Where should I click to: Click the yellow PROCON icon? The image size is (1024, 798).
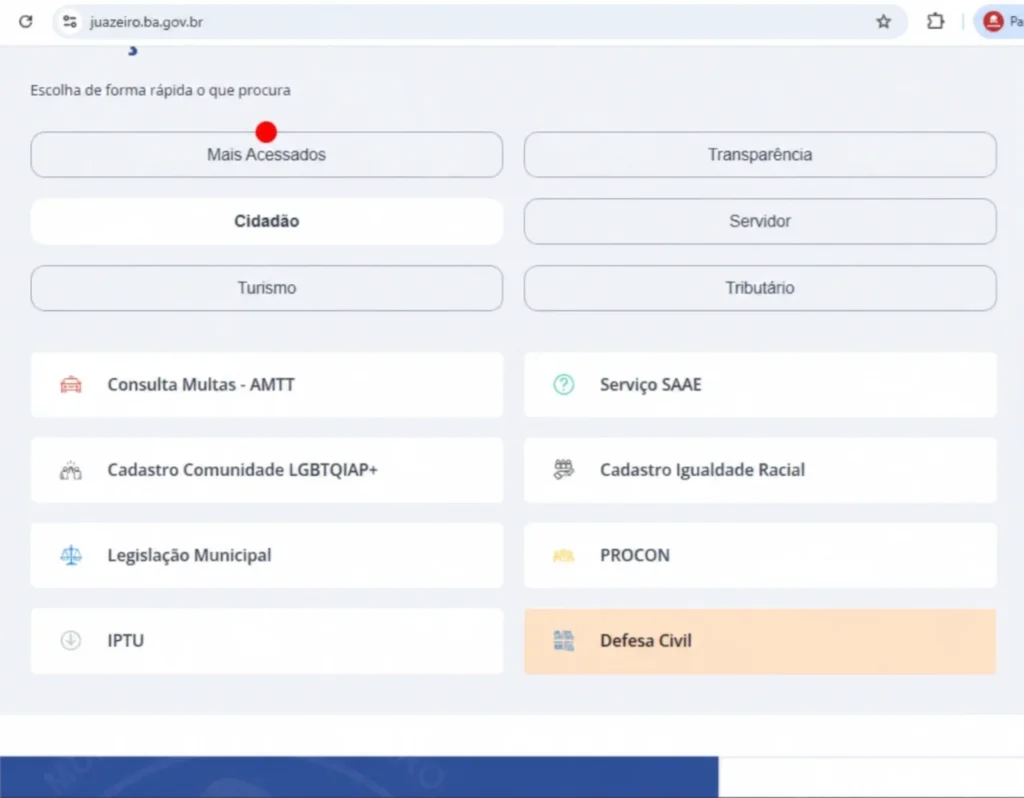click(564, 555)
